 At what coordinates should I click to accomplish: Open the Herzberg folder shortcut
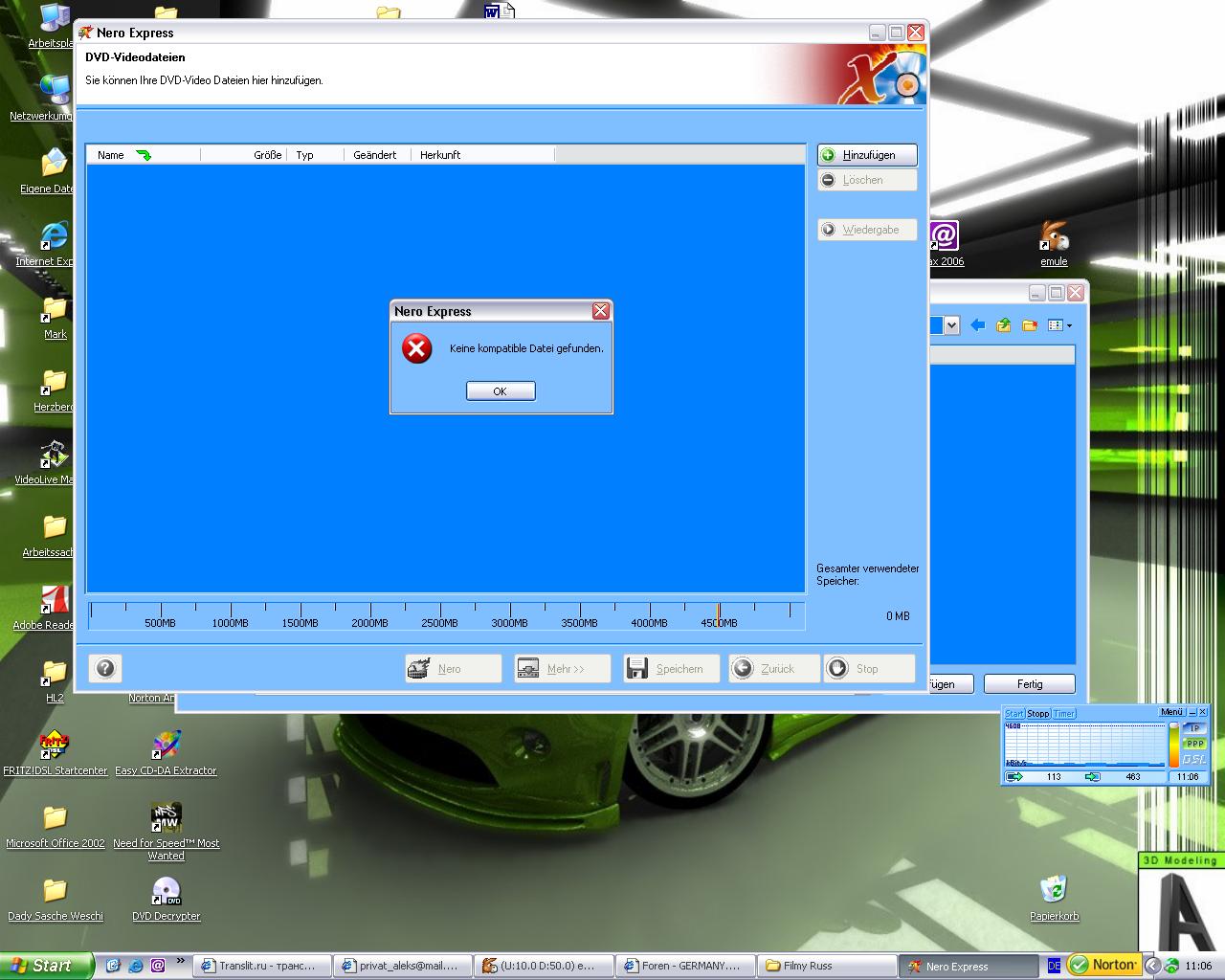coord(55,390)
